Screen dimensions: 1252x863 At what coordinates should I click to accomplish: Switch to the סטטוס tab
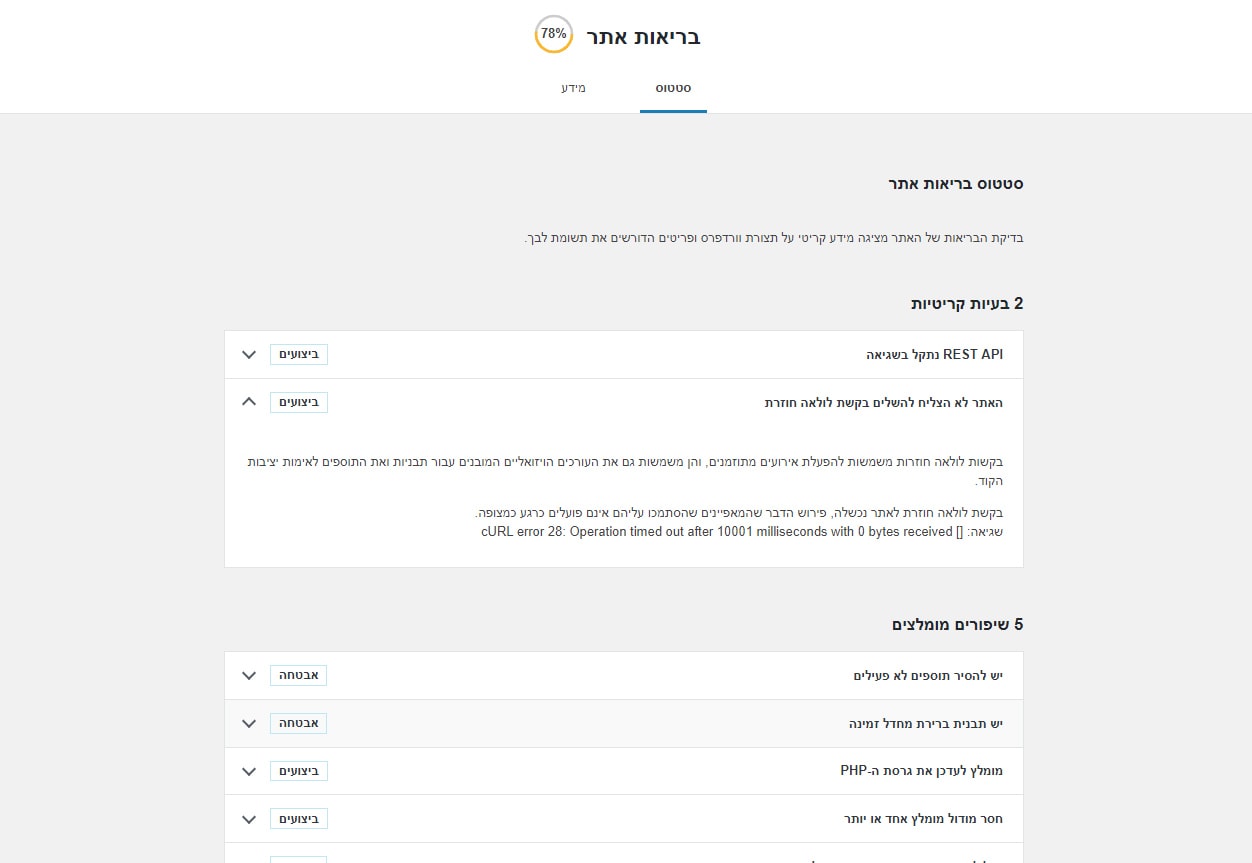tap(673, 89)
